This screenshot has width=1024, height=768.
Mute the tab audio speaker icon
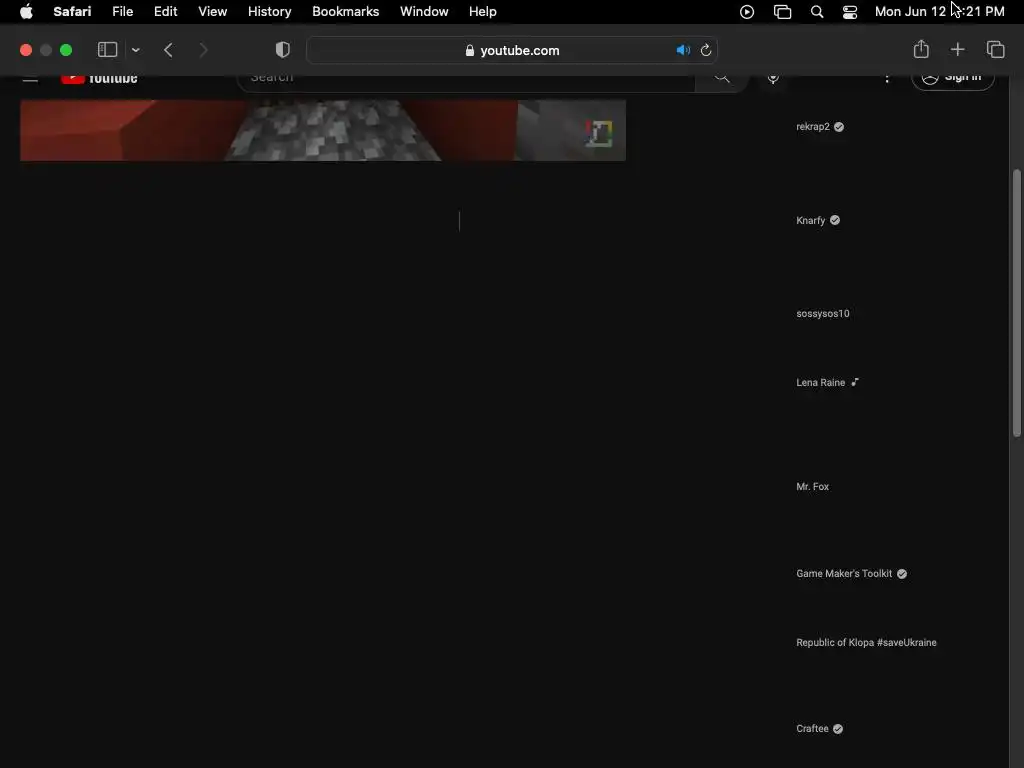683,50
